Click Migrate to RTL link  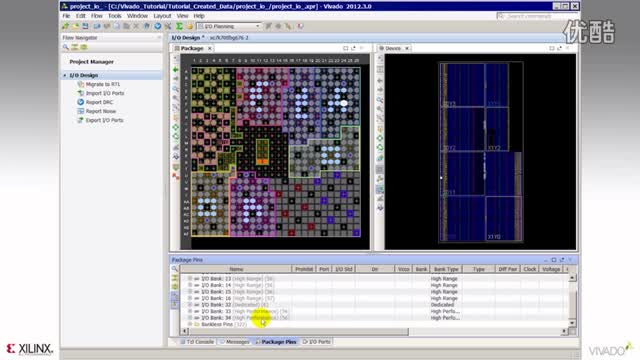[x=103, y=84]
